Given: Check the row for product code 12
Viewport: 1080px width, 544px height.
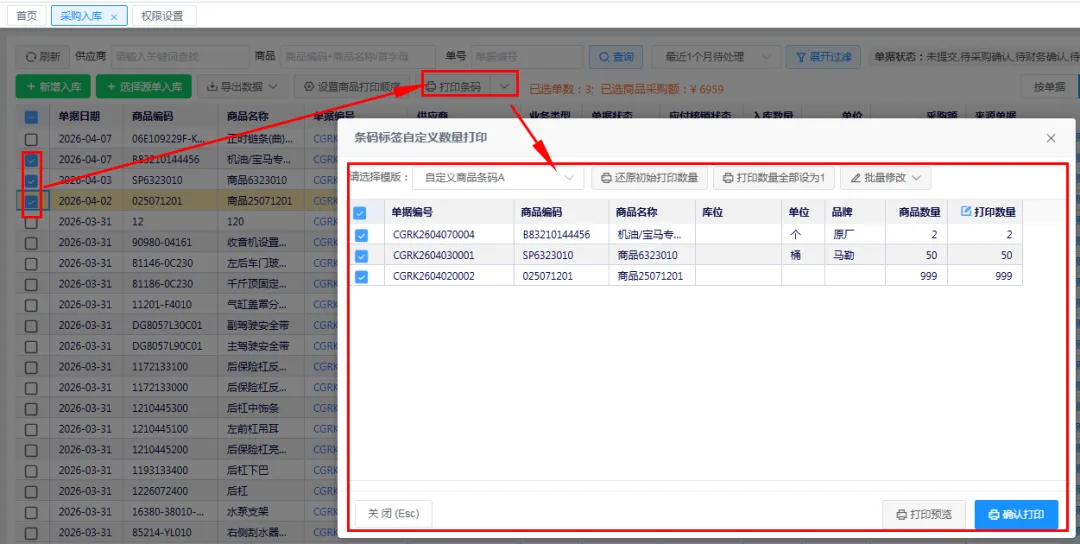Looking at the screenshot, I should coord(32,222).
